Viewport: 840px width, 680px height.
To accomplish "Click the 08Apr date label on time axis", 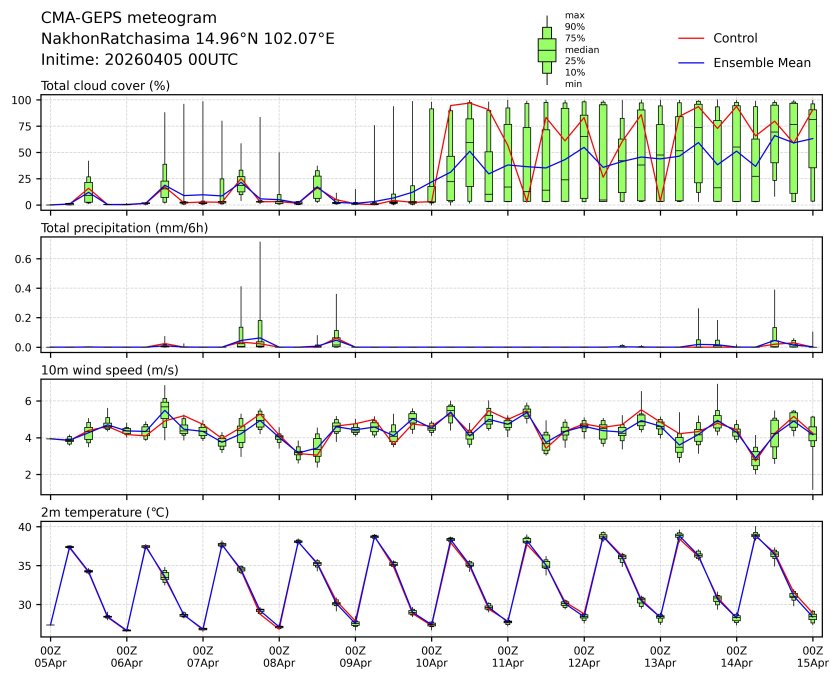I will click(279, 662).
